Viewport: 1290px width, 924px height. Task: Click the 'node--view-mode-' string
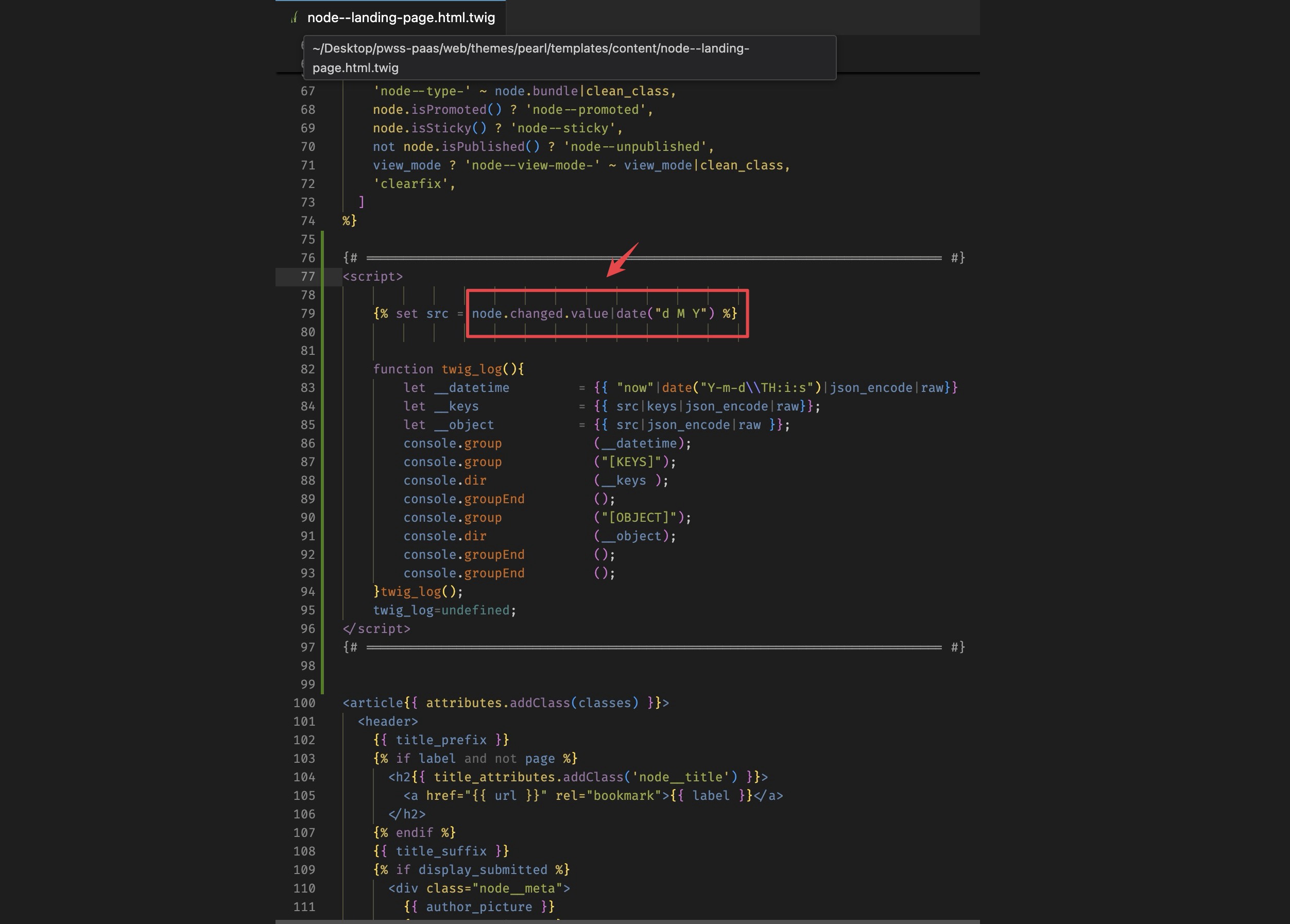pyautogui.click(x=532, y=165)
